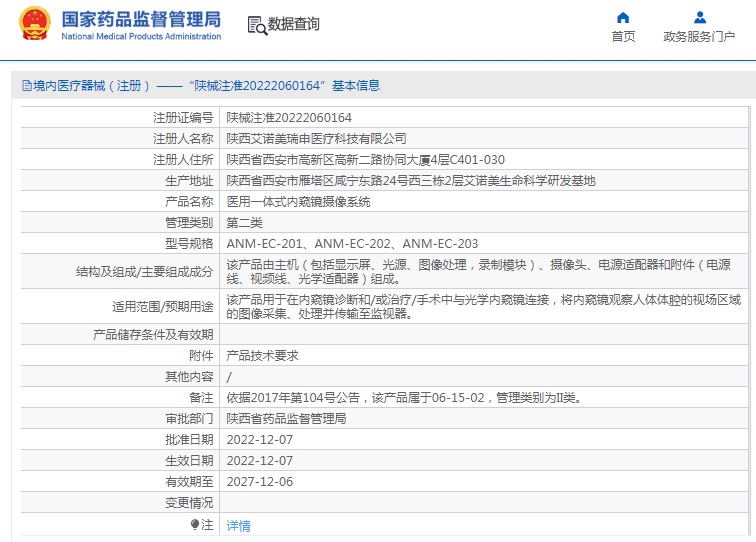Open the 政务服务门户 text link
Screen dimensions: 756x542
699,37
